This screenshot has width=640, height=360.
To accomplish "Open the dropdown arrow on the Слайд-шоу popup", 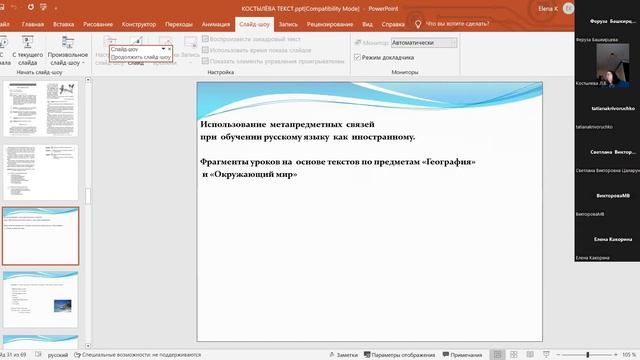I will [x=163, y=49].
